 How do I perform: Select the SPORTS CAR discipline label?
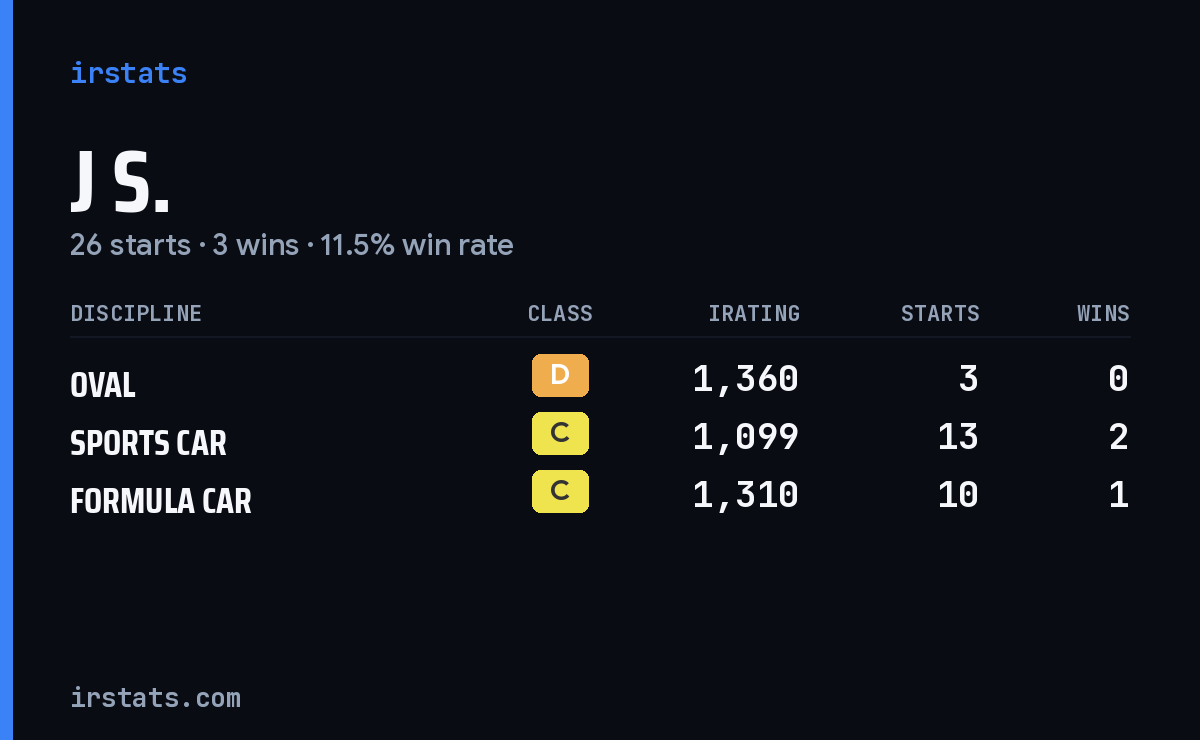(148, 443)
